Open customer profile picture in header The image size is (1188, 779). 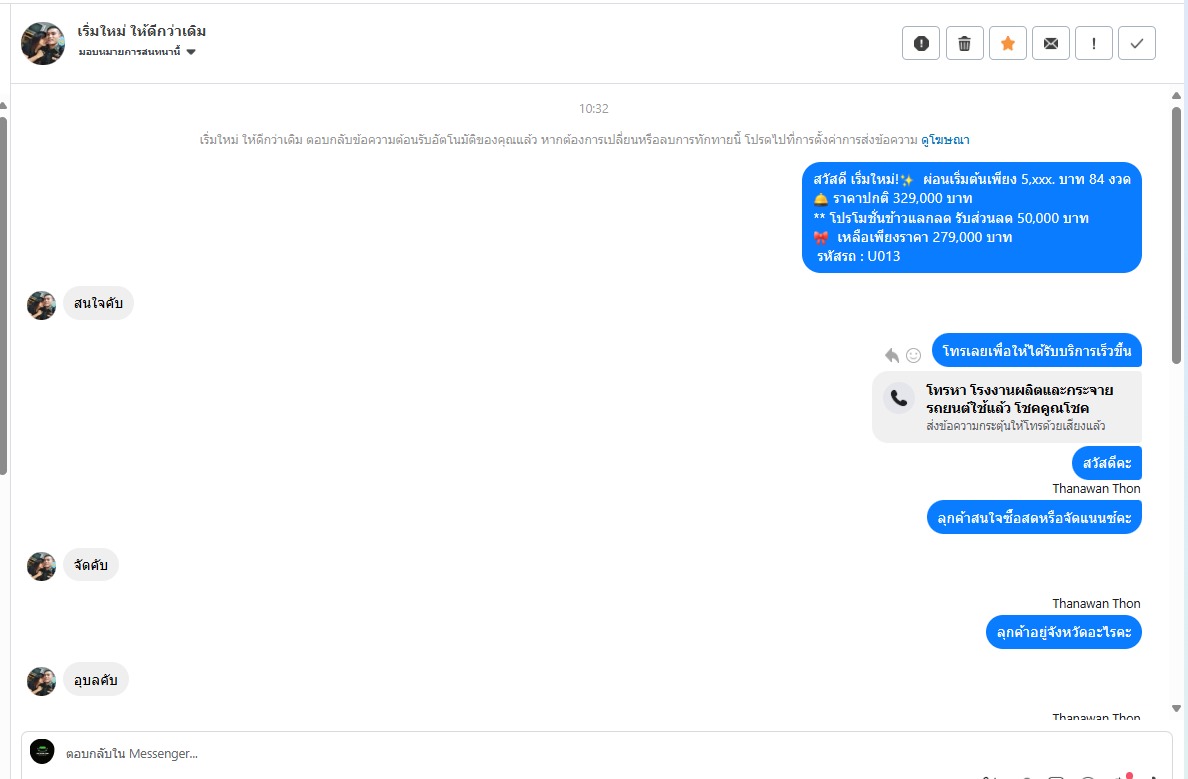pyautogui.click(x=42, y=43)
